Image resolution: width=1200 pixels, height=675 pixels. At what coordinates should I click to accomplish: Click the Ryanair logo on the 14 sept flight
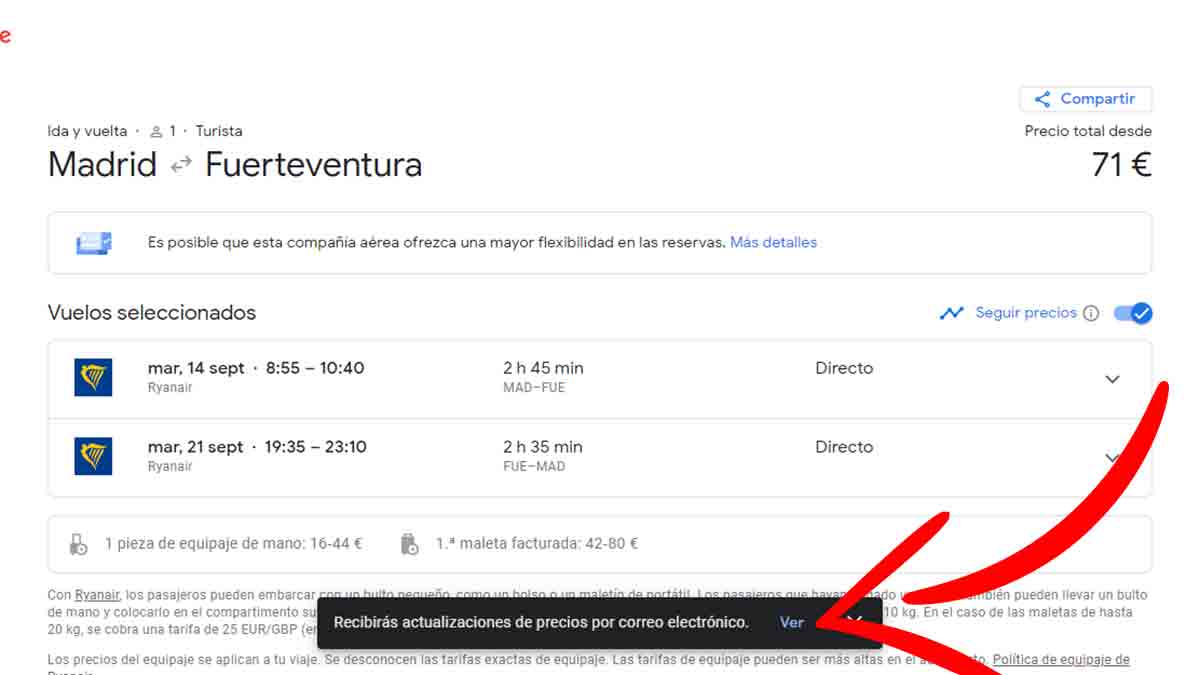point(93,377)
